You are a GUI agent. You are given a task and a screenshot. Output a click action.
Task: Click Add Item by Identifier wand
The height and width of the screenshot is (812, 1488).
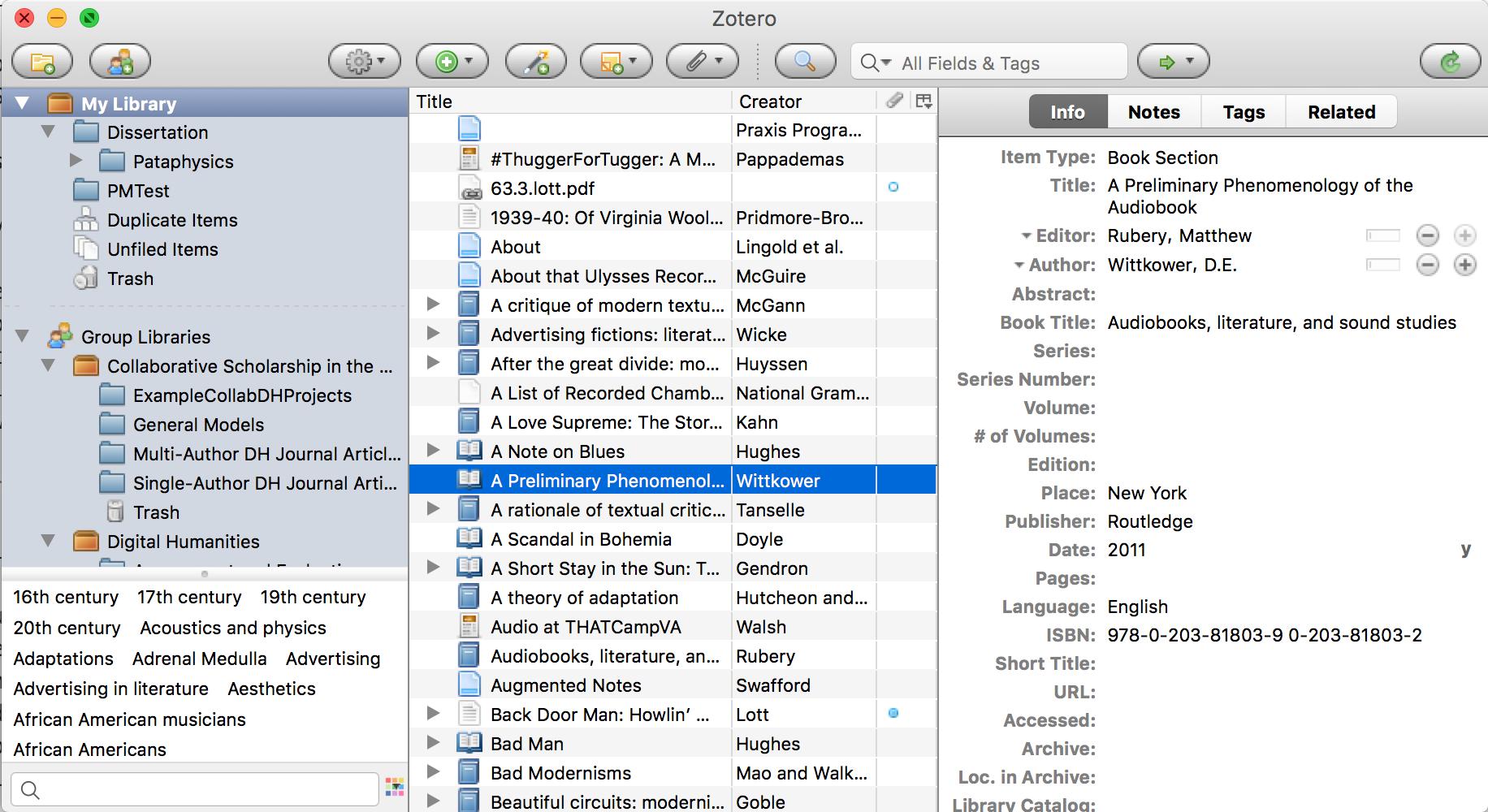(x=537, y=62)
